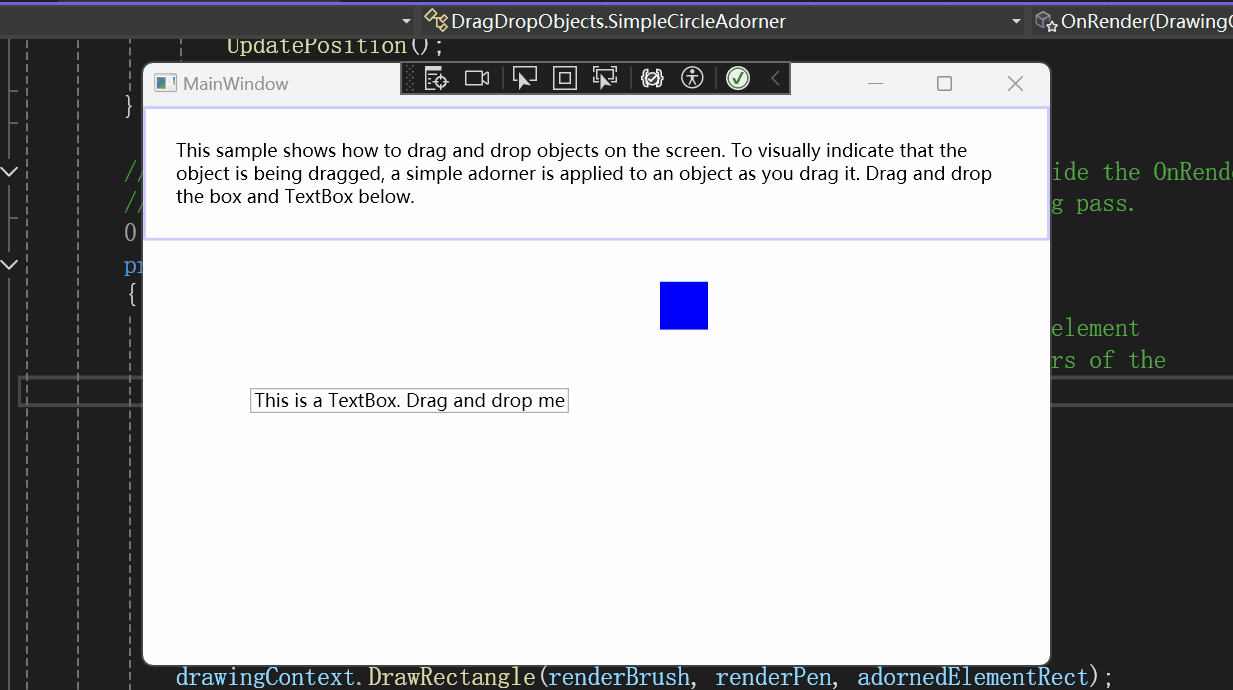
Task: Click the MainWindow title bar app icon
Action: click(x=165, y=84)
